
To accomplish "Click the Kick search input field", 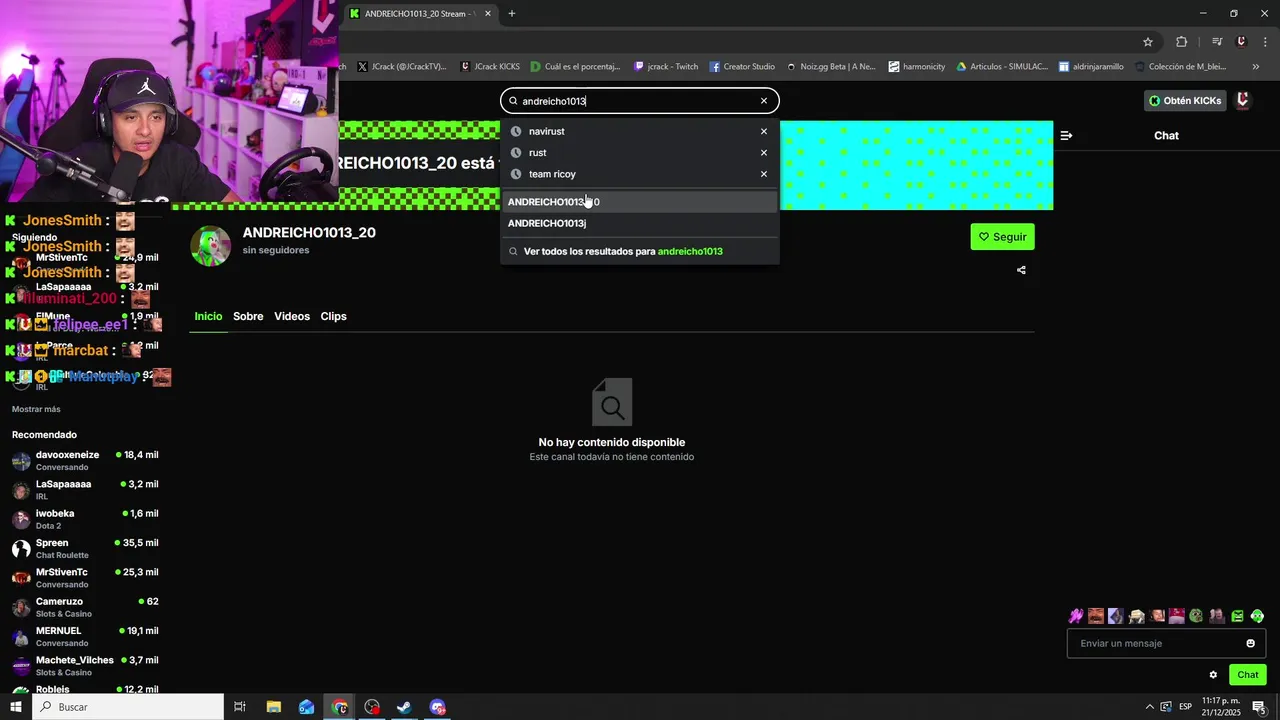I will click(639, 101).
